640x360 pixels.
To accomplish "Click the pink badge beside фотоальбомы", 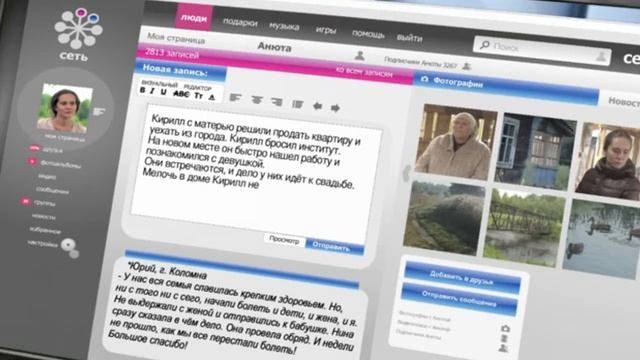I will [x=33, y=162].
